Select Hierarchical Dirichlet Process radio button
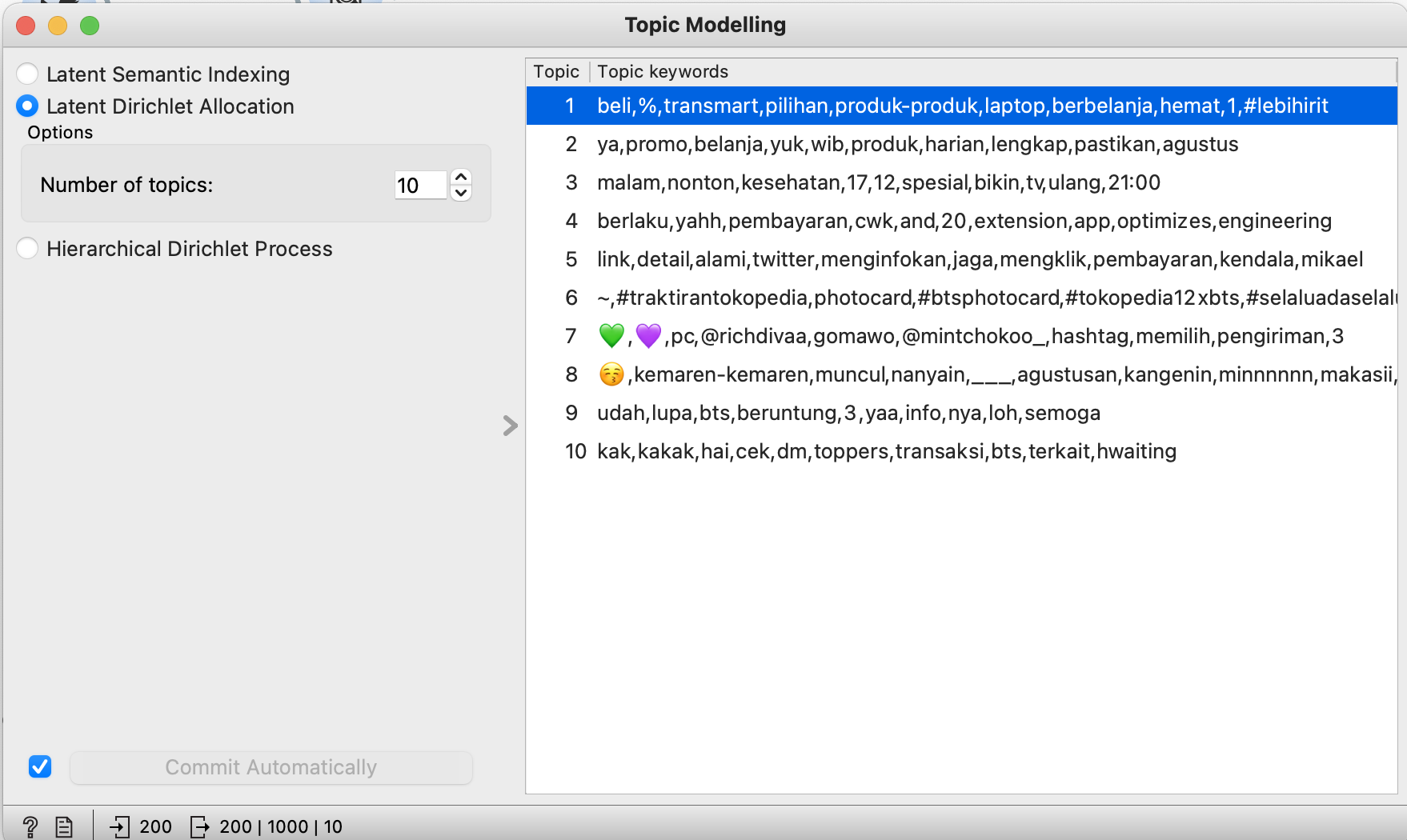Image resolution: width=1407 pixels, height=840 pixels. (27, 248)
